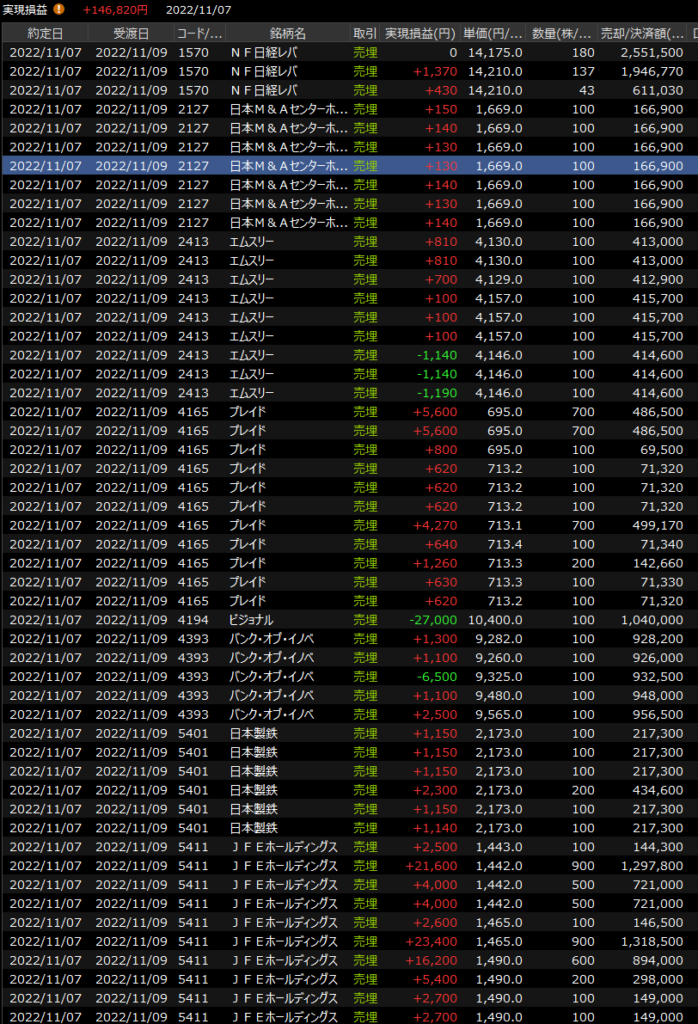
Task: Select the バンク・オブ・イノベ row with -6,500 loss
Action: point(288,676)
